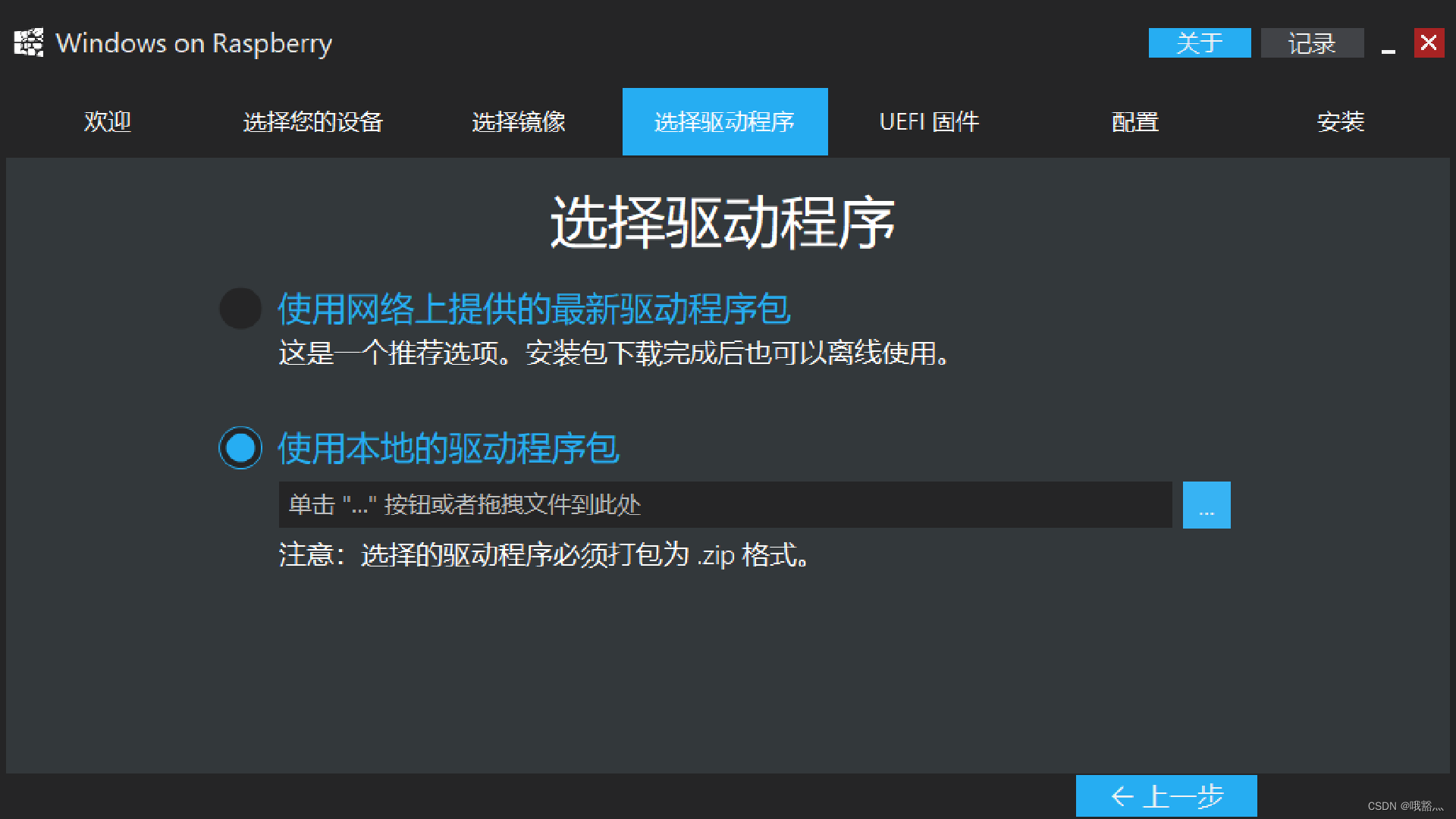This screenshot has width=1456, height=819.
Task: Select the local driver package radio button
Action: [x=240, y=447]
